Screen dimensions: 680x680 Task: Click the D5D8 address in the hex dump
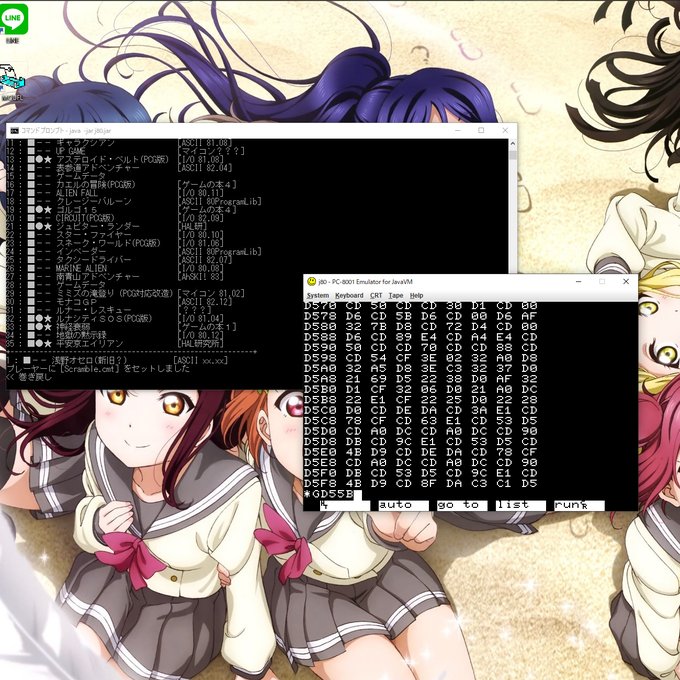coord(320,442)
